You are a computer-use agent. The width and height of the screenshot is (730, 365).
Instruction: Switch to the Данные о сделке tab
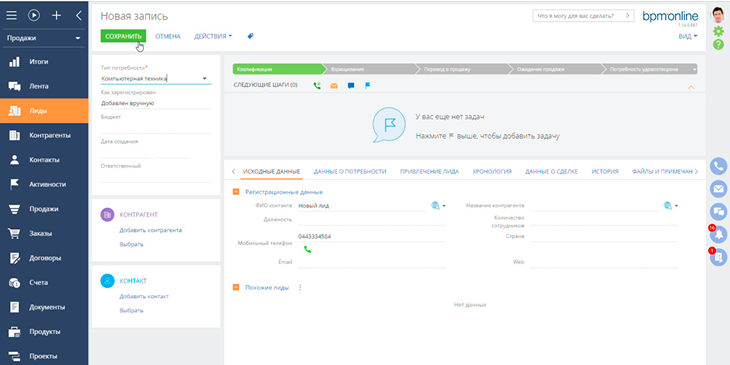pos(551,171)
